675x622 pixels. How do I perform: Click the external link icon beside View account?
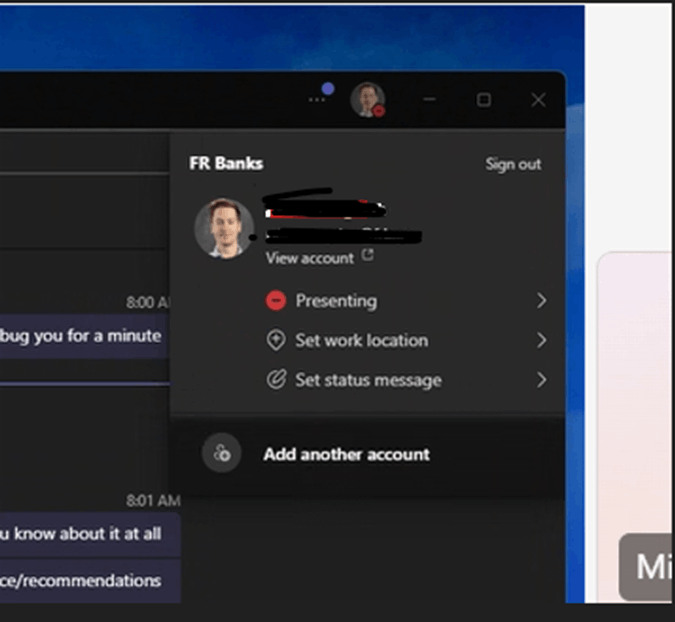367,255
